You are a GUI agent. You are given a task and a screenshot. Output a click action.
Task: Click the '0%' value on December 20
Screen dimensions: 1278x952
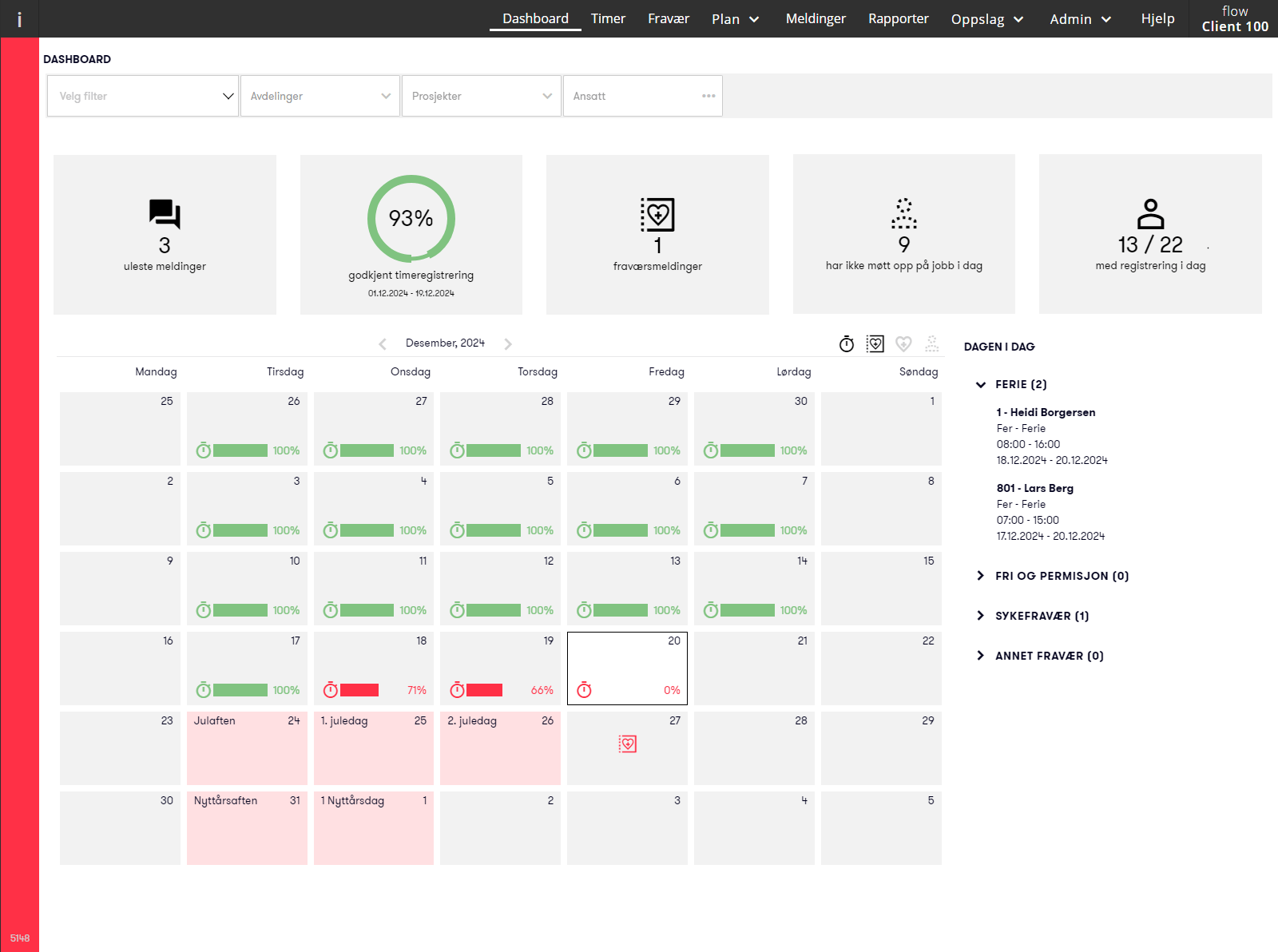click(x=672, y=690)
